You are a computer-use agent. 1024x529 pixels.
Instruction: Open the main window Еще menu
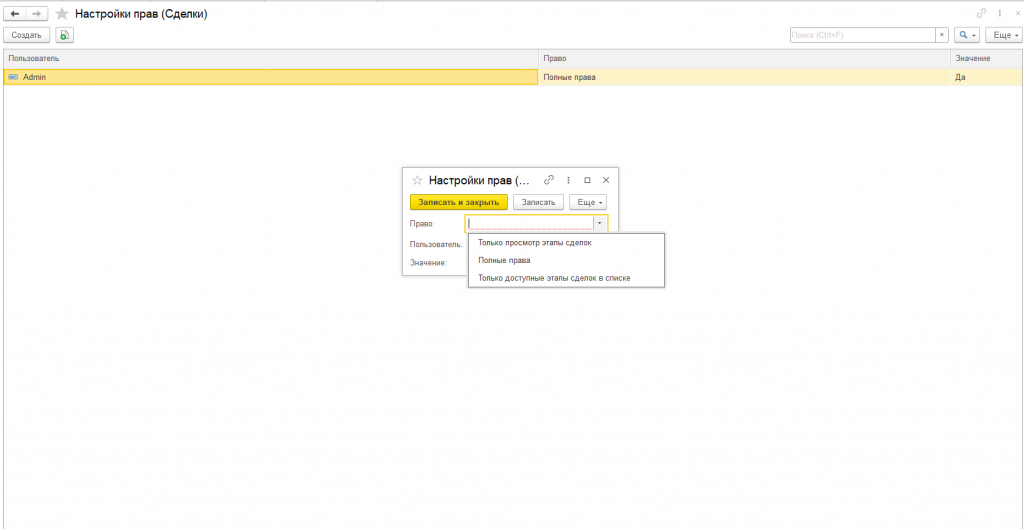(1002, 35)
